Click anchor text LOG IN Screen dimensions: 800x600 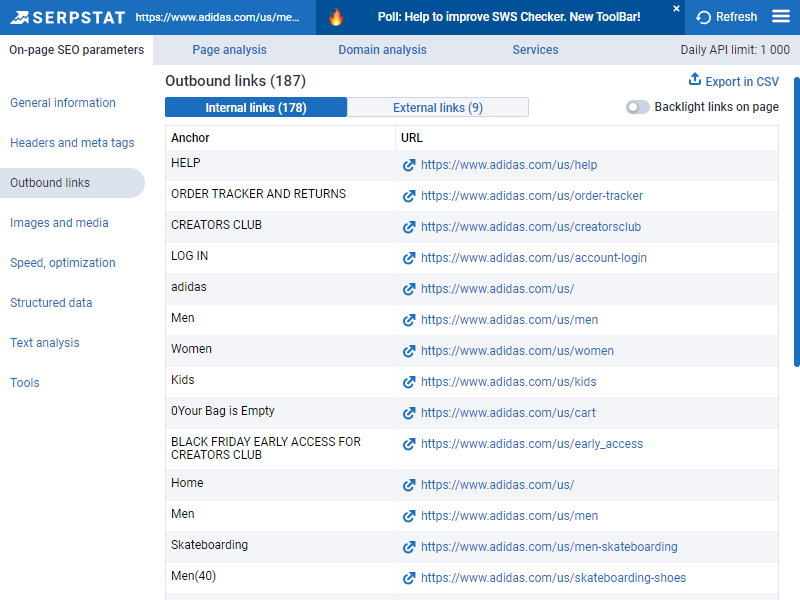[x=189, y=256]
